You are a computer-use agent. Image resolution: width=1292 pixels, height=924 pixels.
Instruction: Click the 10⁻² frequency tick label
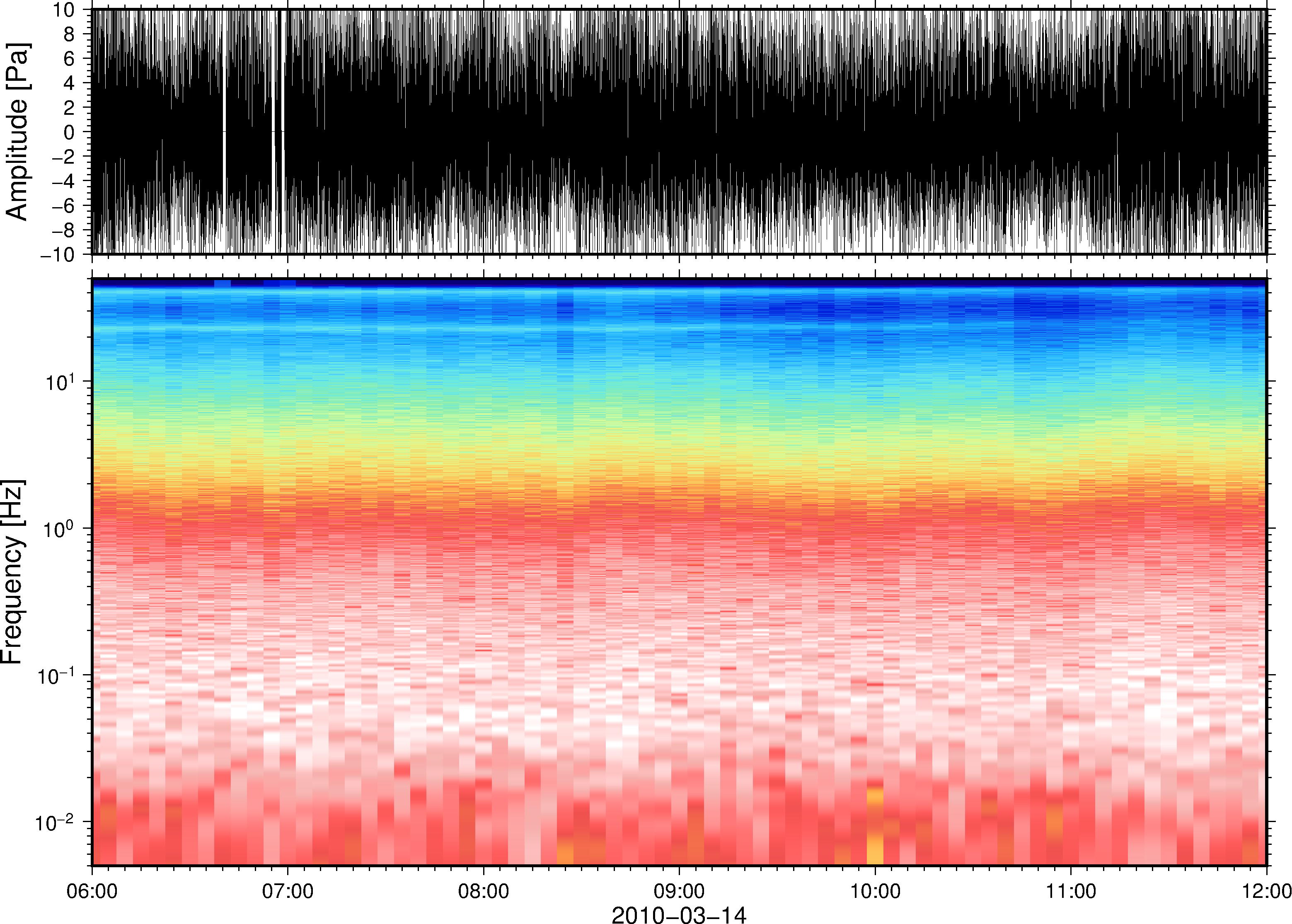point(55,822)
